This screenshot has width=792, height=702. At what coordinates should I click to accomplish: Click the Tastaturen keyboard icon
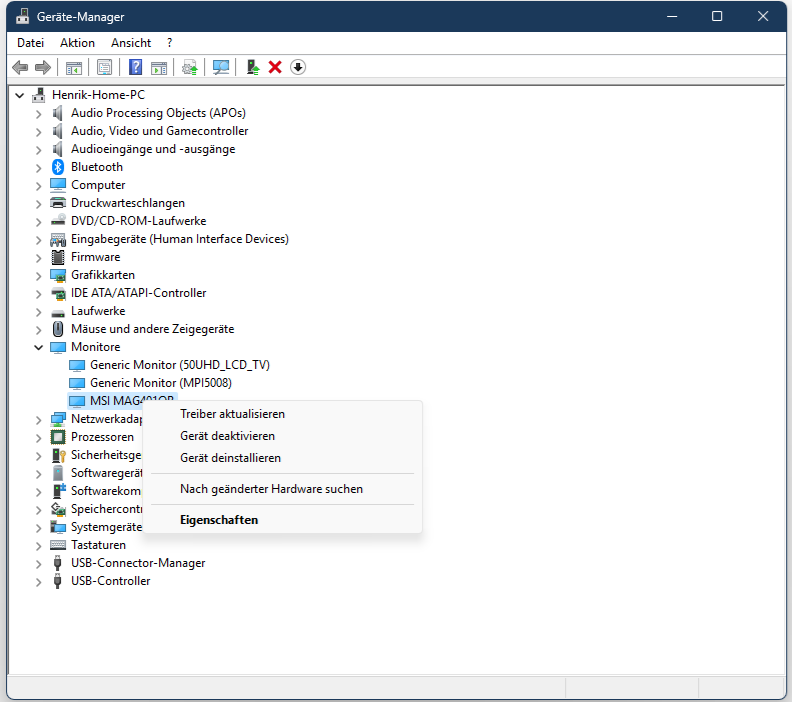coord(58,545)
